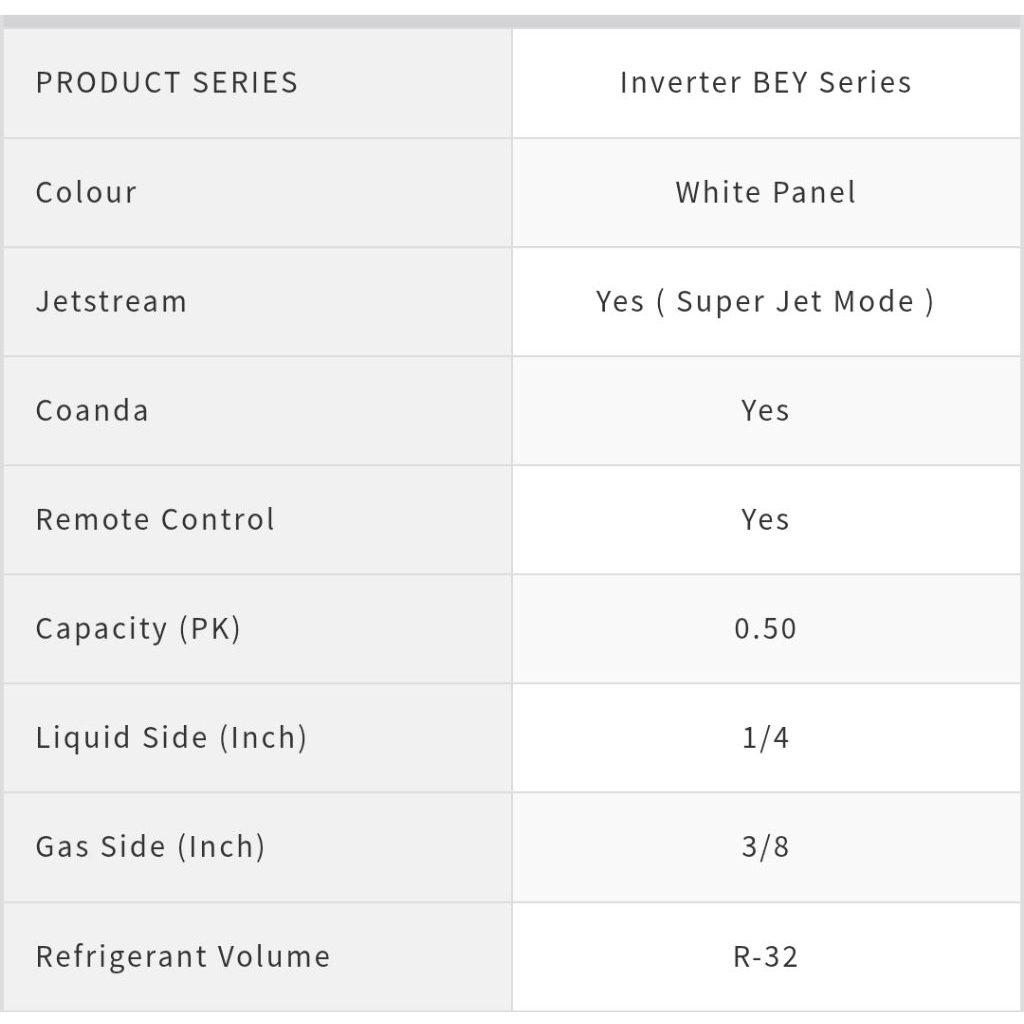Select the White Panel value cell

pos(765,192)
